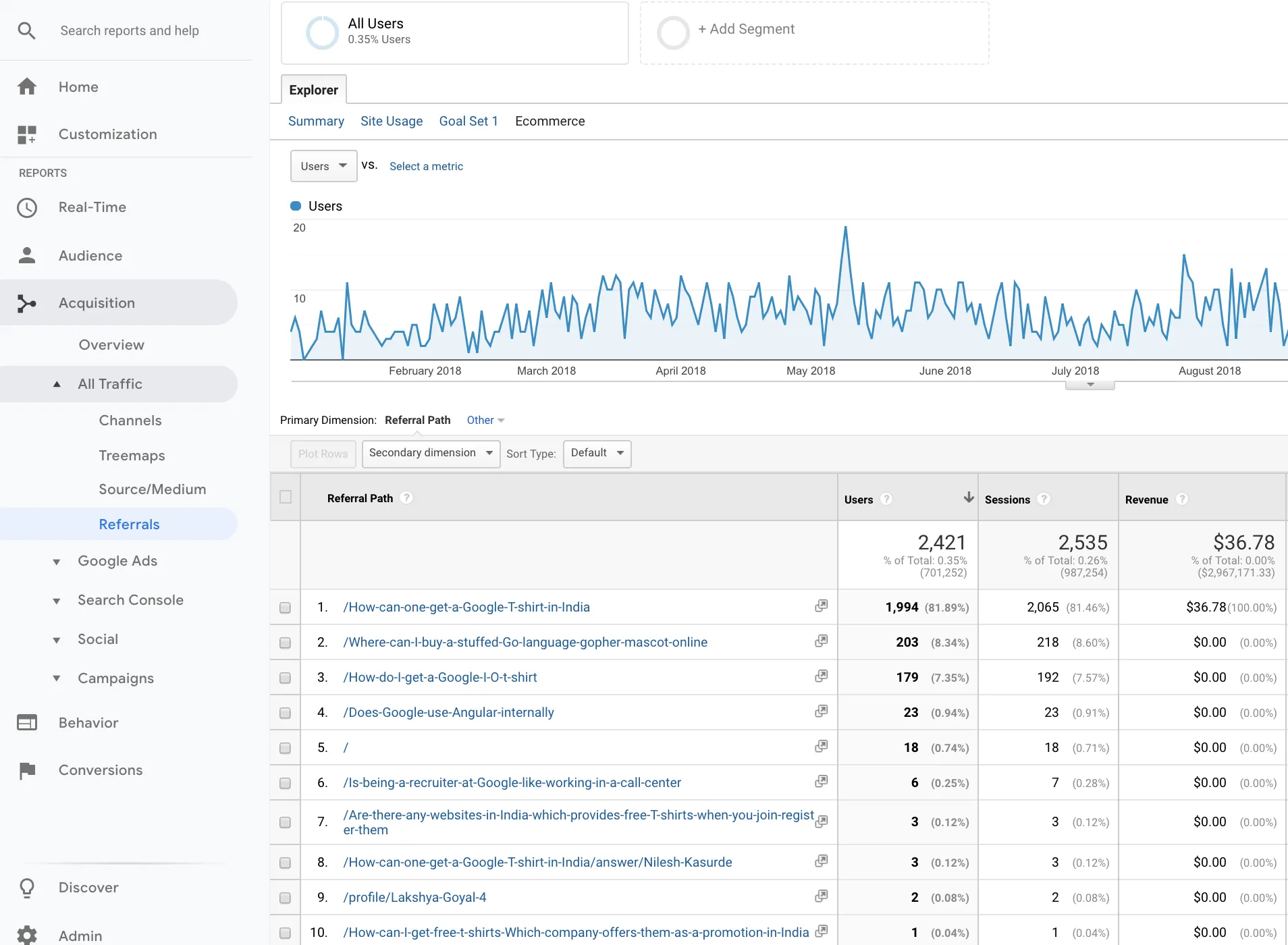Click the All Users segment circle icon
The height and width of the screenshot is (945, 1288).
tap(322, 32)
